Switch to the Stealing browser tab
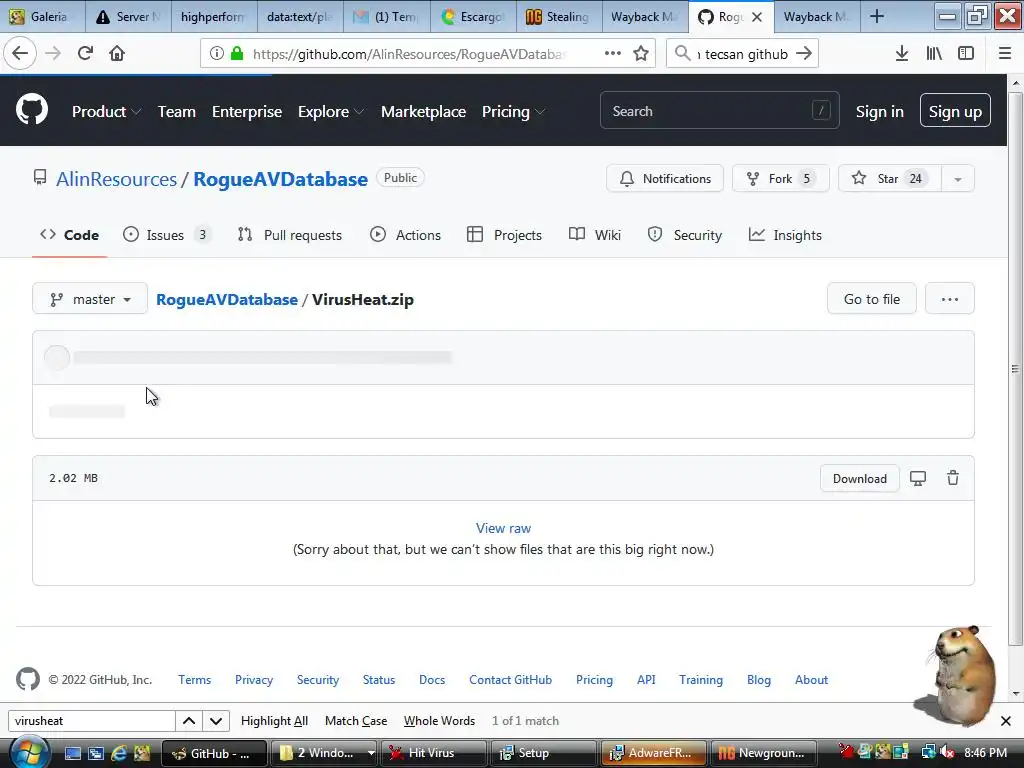The image size is (1024, 768). pyautogui.click(x=558, y=17)
